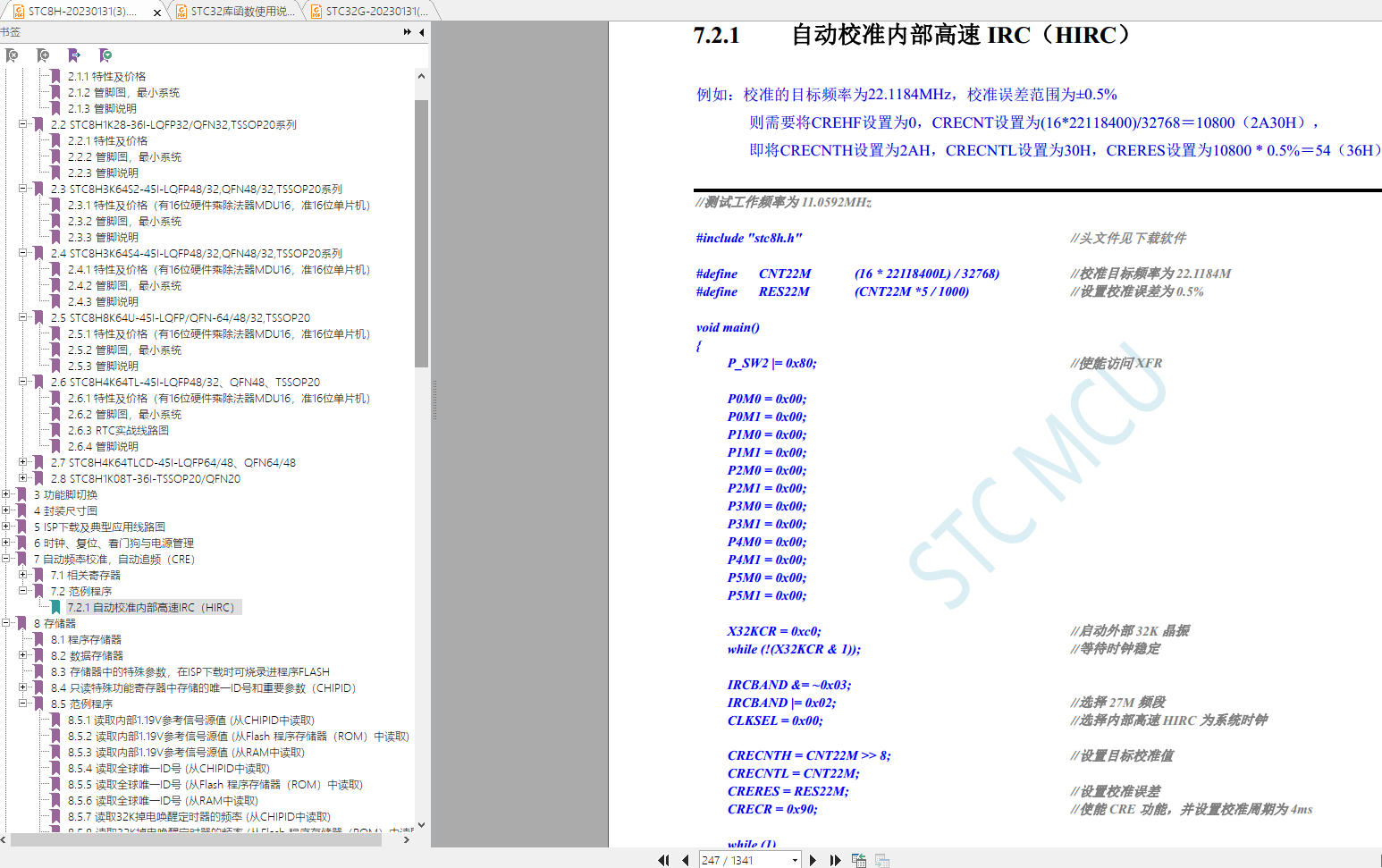Click the next view icon in status bar
The width and height of the screenshot is (1382, 868).
tap(882, 860)
